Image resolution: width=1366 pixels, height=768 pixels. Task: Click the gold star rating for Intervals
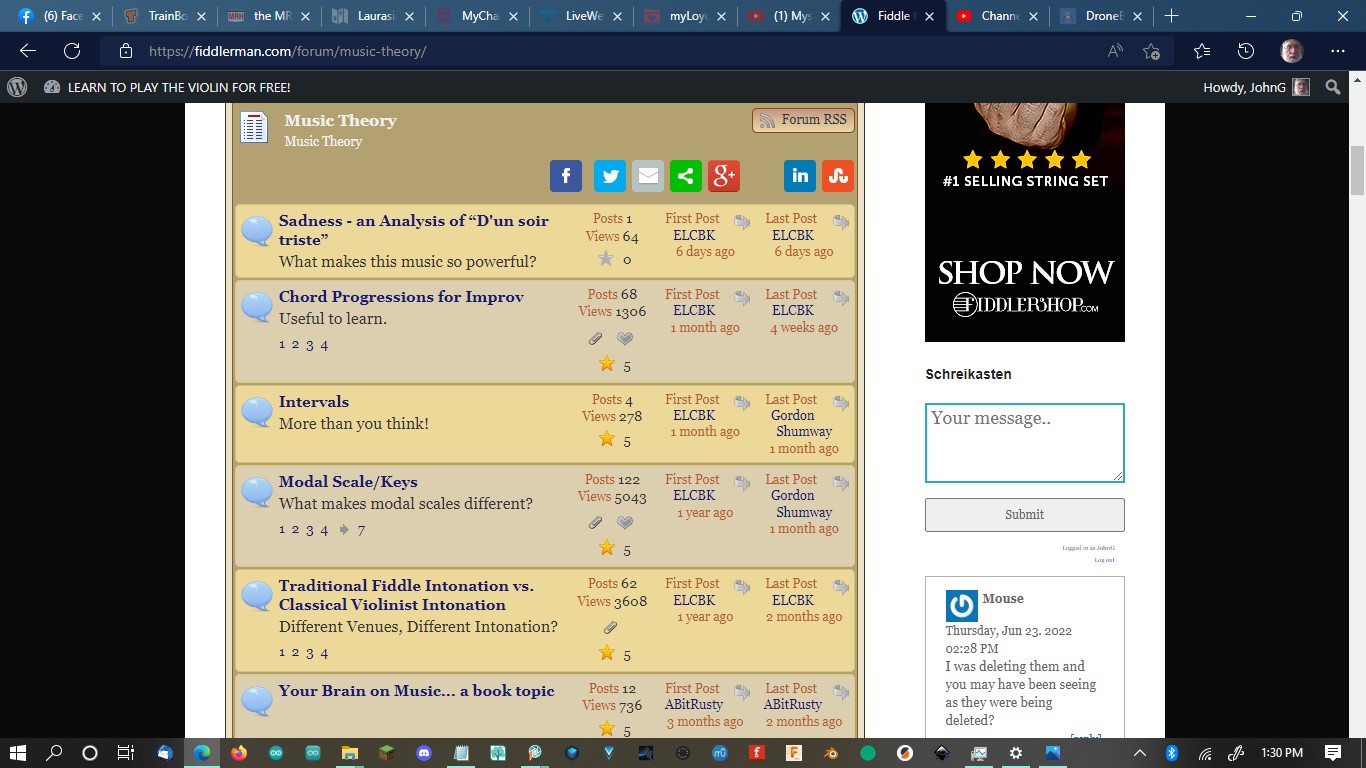tap(606, 439)
